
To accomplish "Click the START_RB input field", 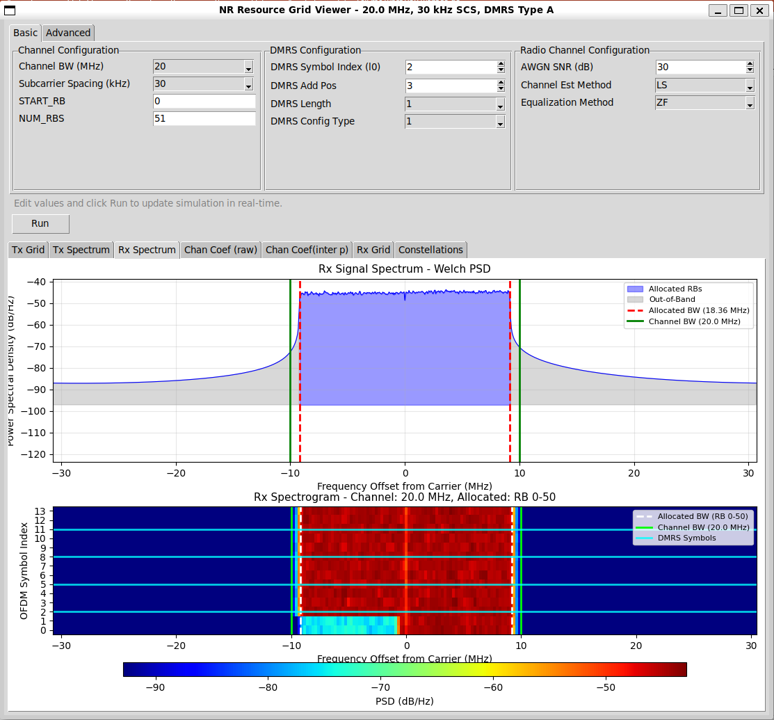I will coord(204,101).
